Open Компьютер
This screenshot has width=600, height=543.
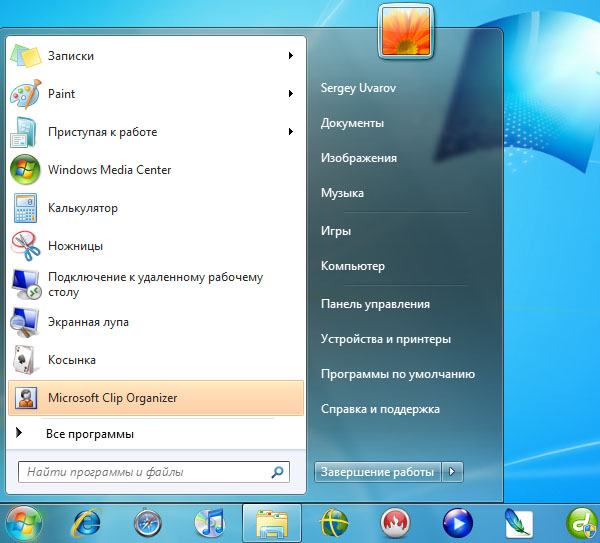[x=352, y=266]
